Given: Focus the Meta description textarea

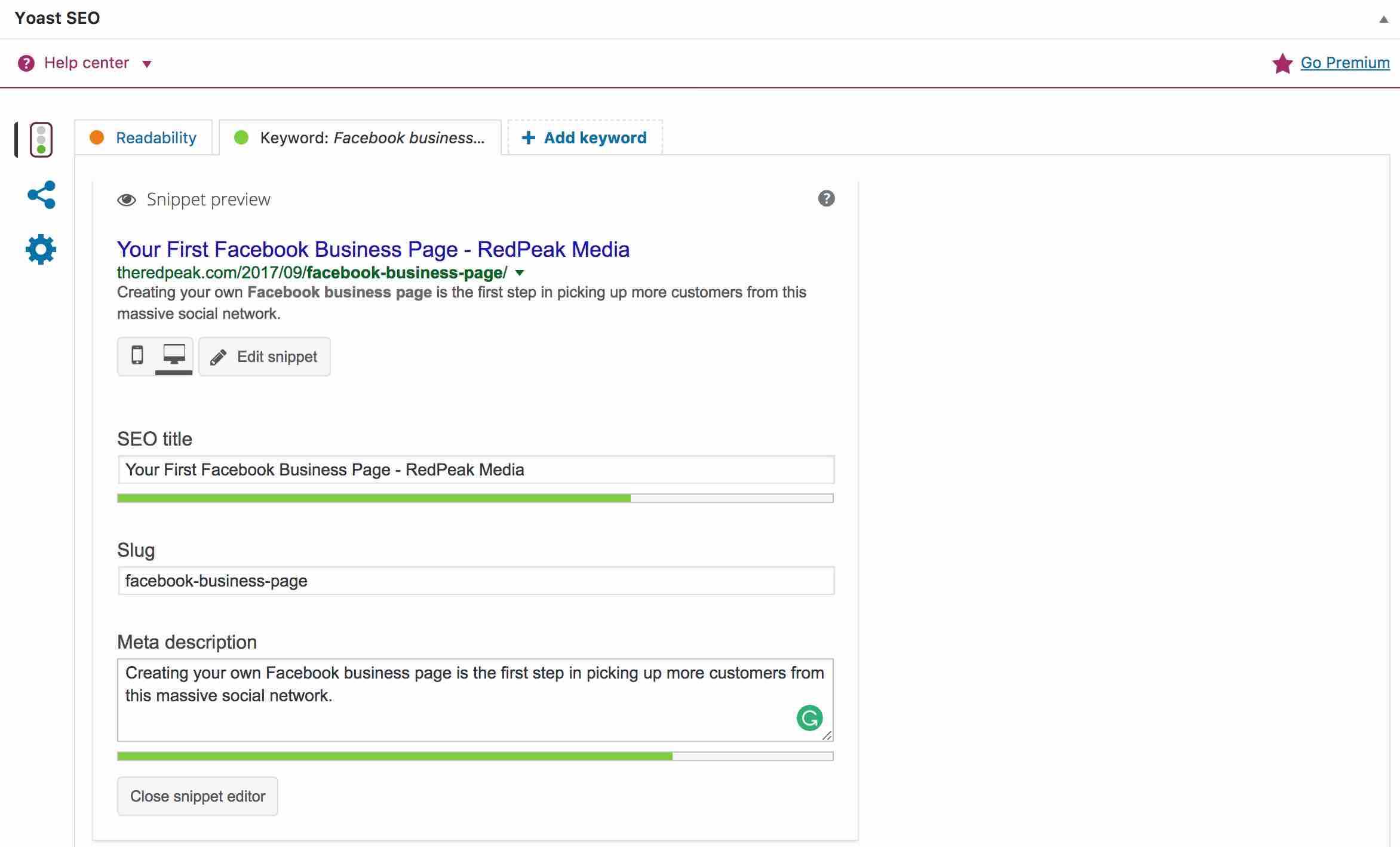Looking at the screenshot, I should click(475, 700).
